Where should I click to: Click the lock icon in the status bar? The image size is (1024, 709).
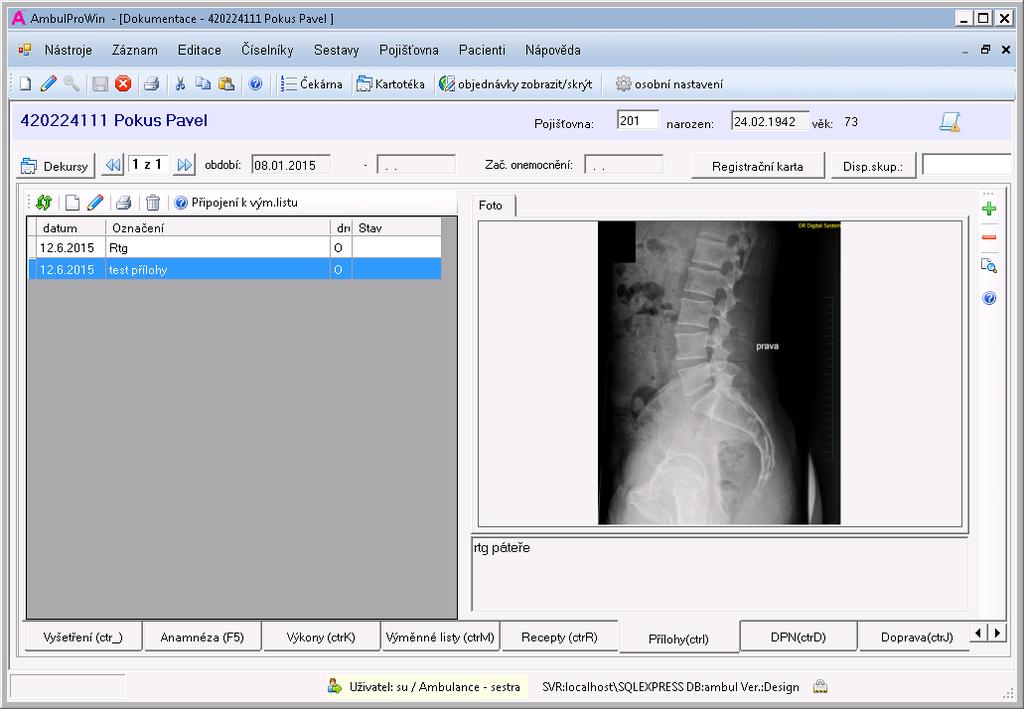(x=820, y=686)
